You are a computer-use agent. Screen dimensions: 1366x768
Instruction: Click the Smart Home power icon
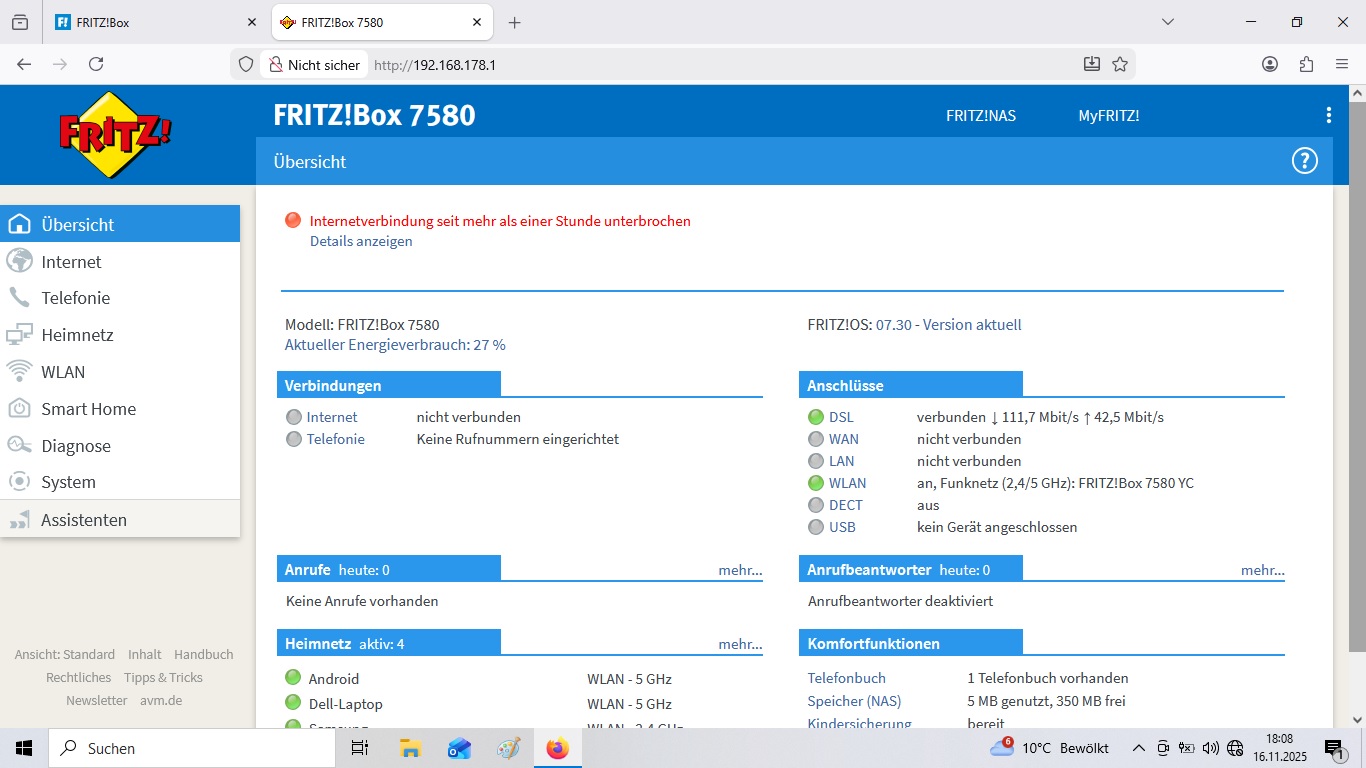tap(19, 408)
